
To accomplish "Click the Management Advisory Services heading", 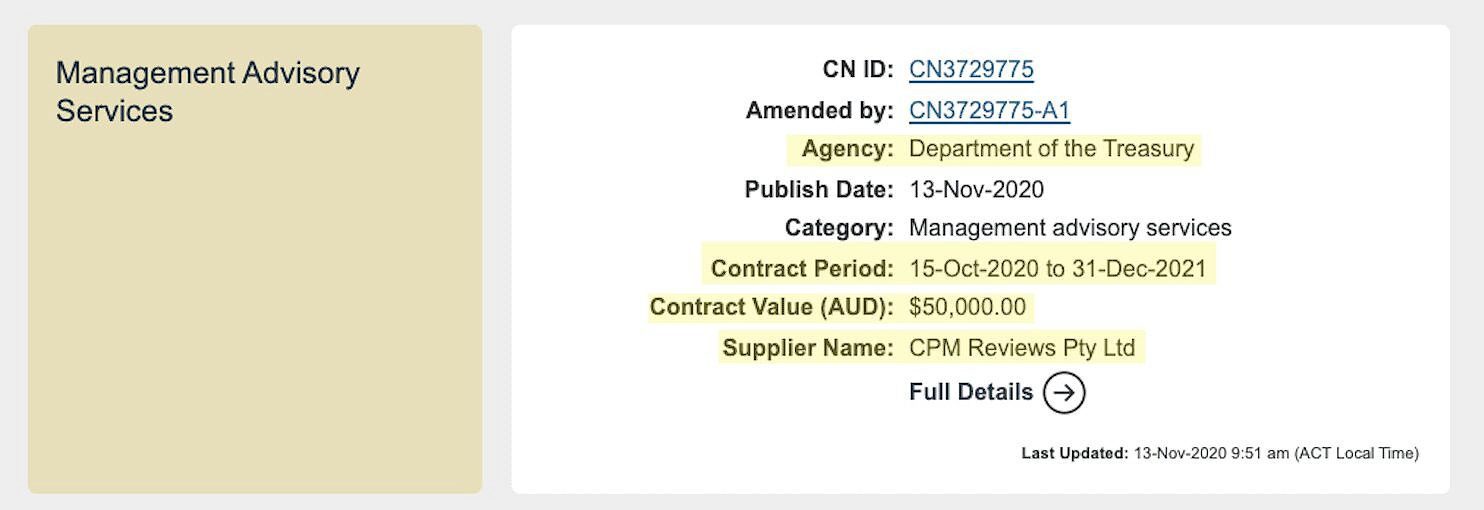I will tap(208, 91).
